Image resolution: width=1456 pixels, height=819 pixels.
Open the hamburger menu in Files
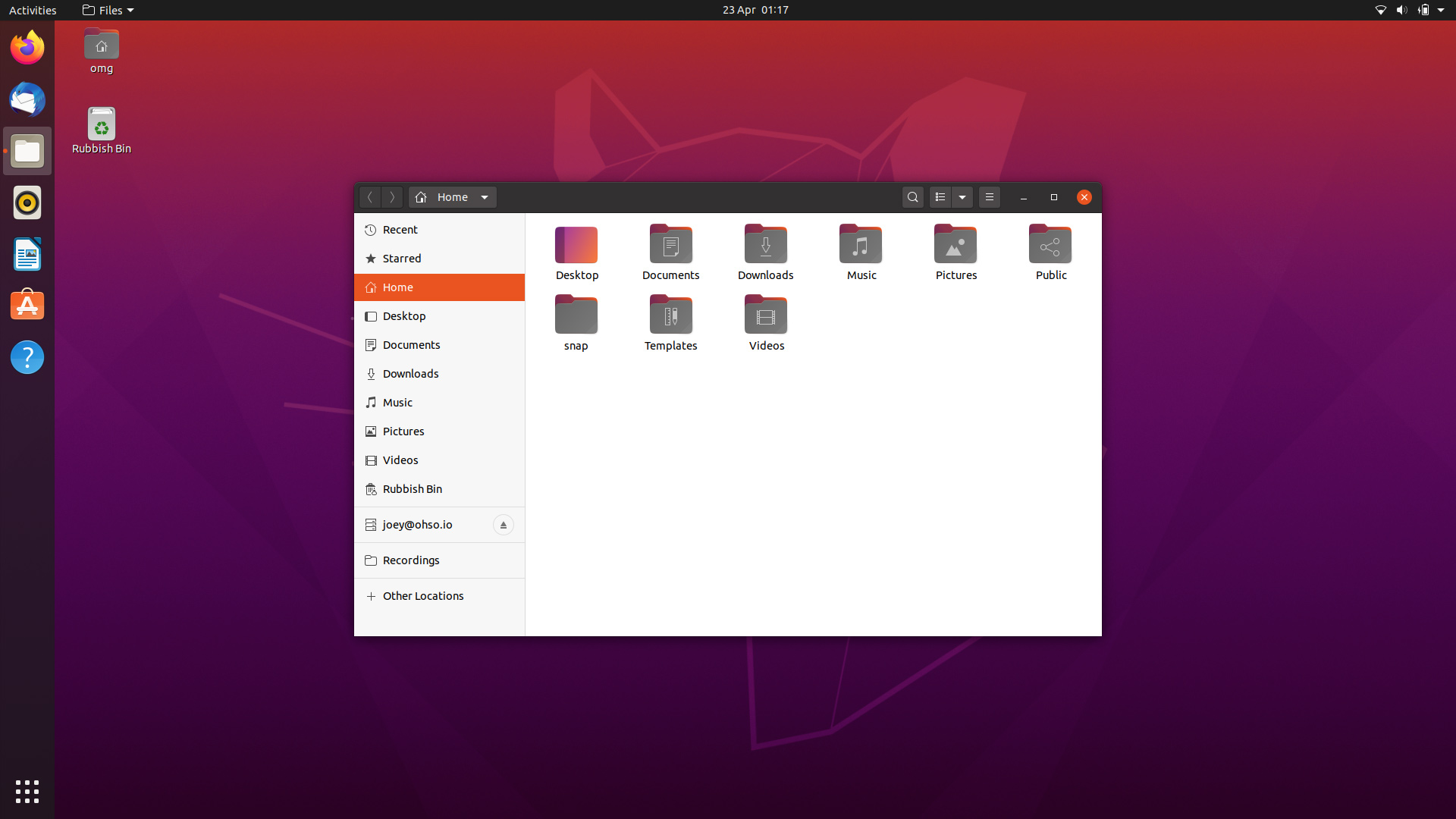[990, 197]
